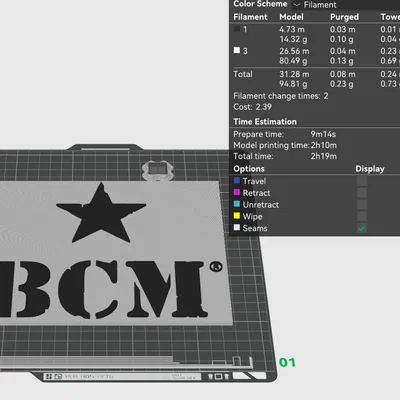Toggle the Unretract display checkbox
400x400 pixels.
[362, 204]
